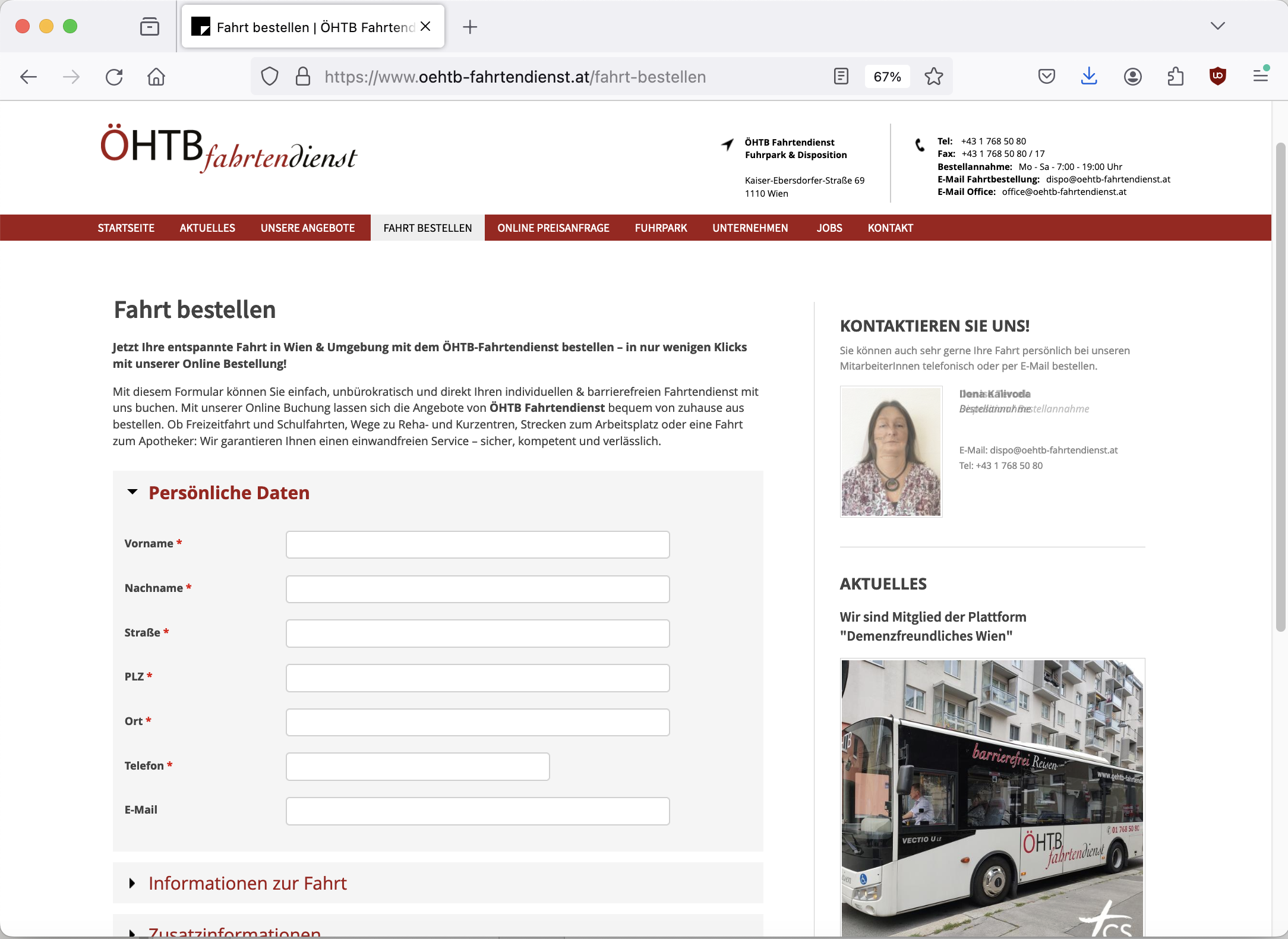Image resolution: width=1288 pixels, height=939 pixels.
Task: Open the Online Preisanfrage menu item
Action: 553,228
